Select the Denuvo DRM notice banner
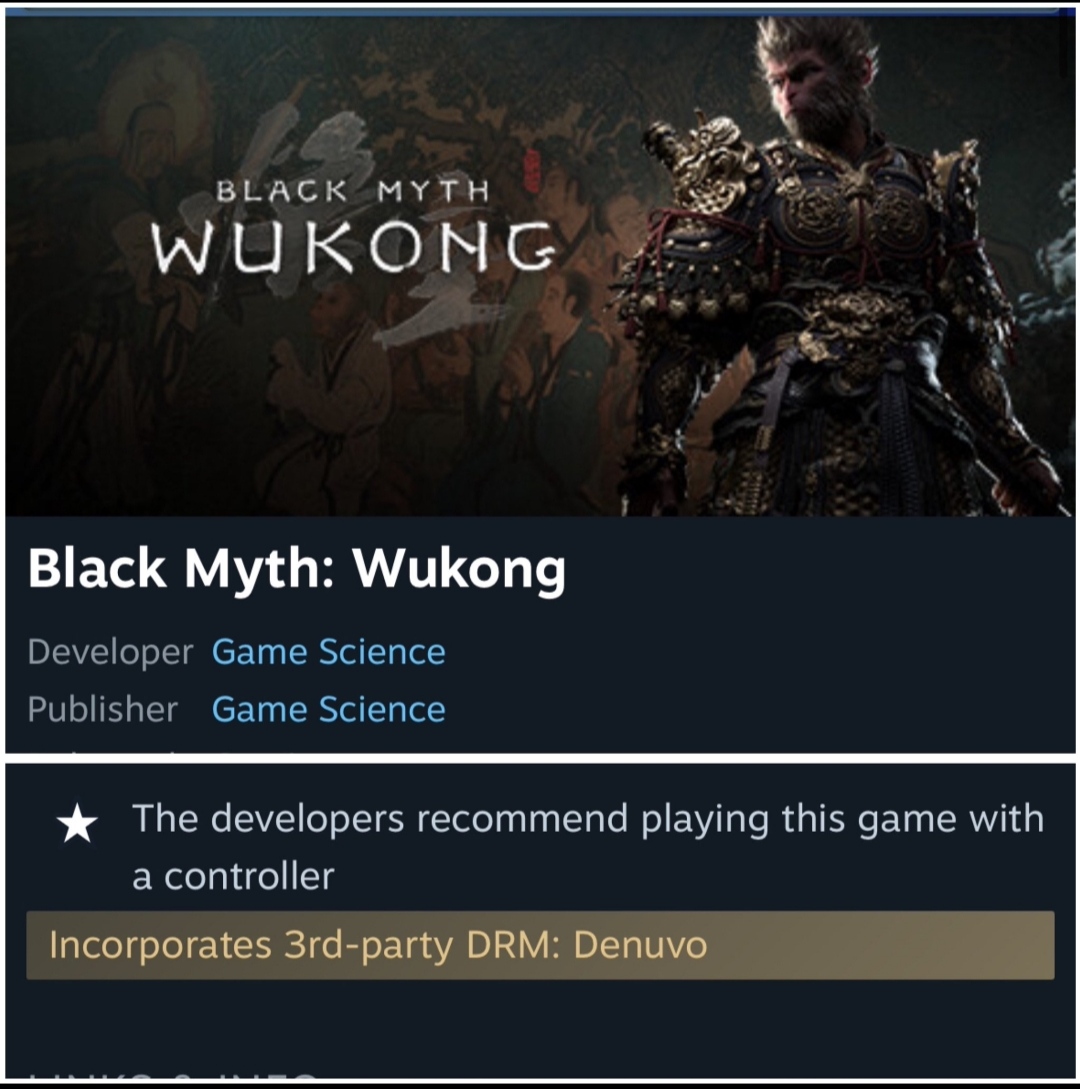This screenshot has width=1080, height=1089. click(540, 945)
